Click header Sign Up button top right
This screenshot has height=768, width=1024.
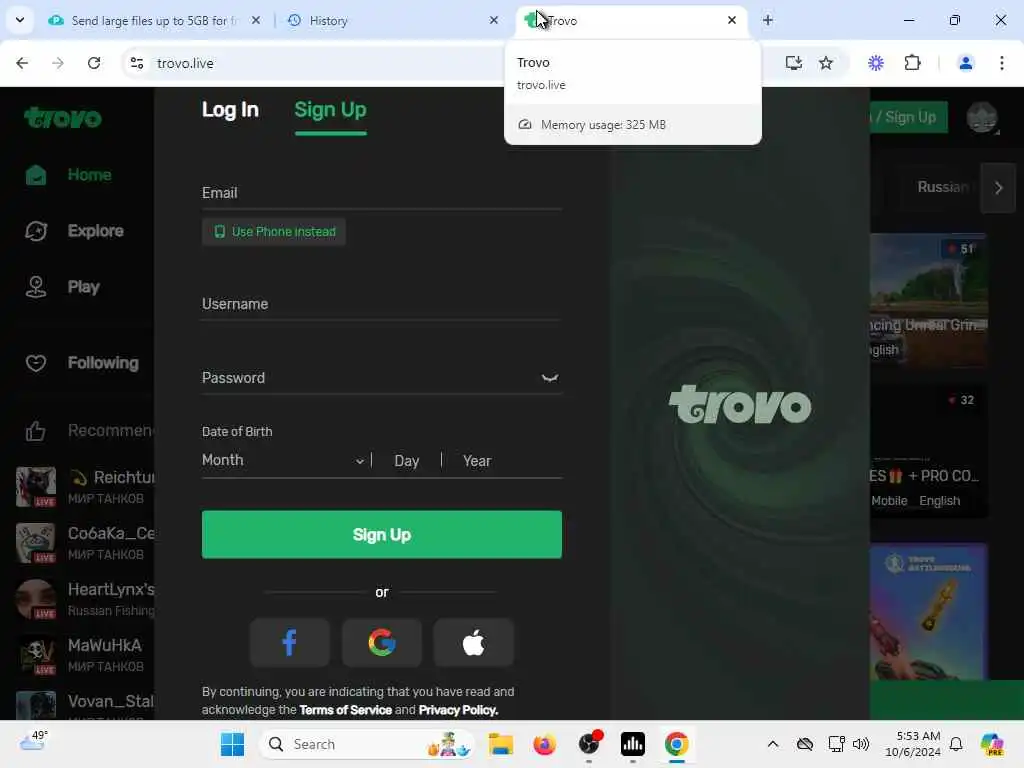(x=908, y=118)
